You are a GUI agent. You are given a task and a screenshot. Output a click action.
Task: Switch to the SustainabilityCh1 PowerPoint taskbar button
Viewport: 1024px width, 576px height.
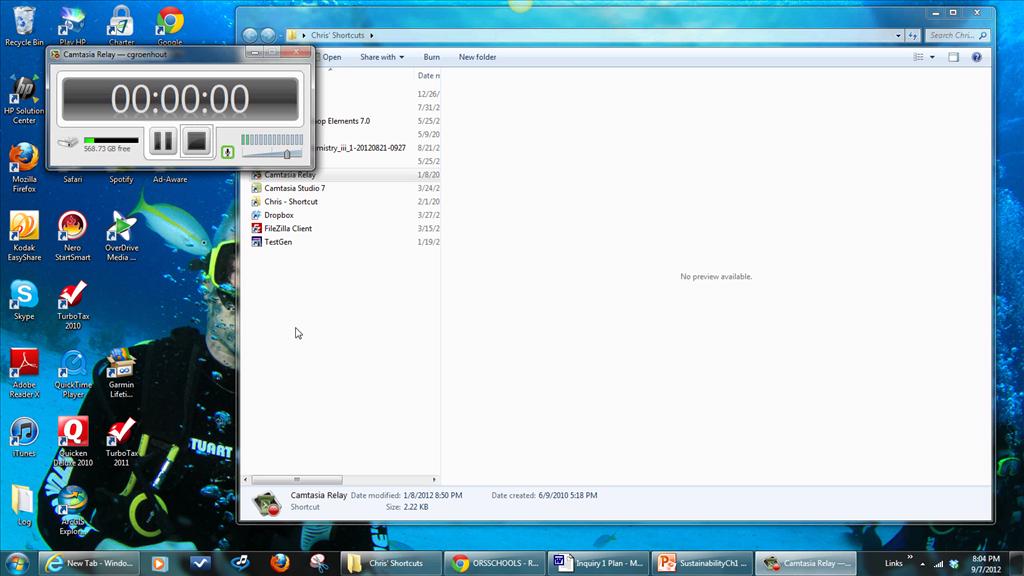[x=702, y=563]
